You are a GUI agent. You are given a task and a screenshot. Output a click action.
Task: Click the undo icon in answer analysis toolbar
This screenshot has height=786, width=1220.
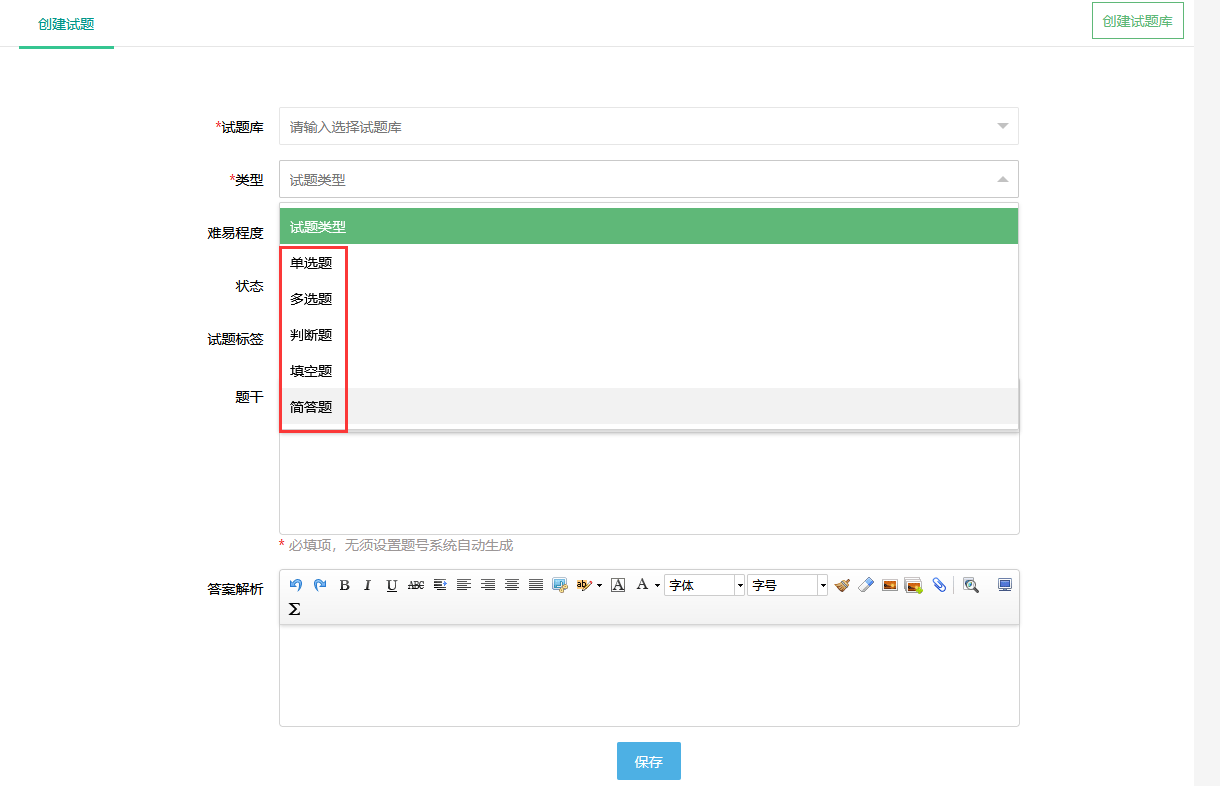[x=295, y=585]
